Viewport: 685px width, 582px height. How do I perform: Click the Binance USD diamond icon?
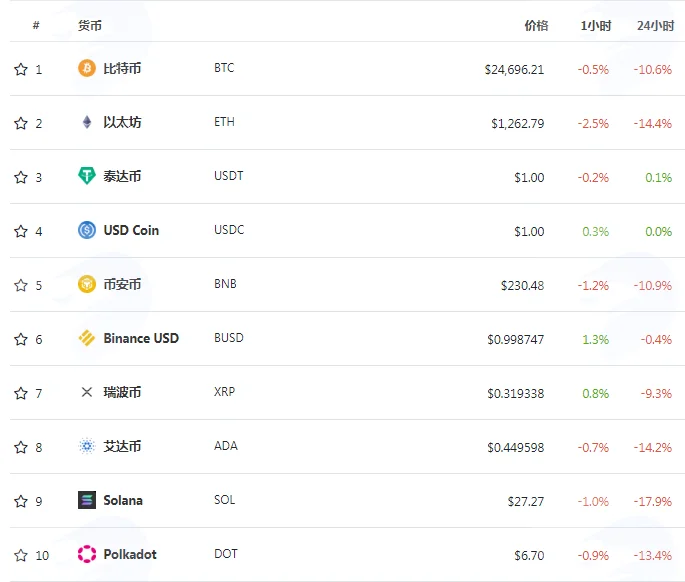87,338
